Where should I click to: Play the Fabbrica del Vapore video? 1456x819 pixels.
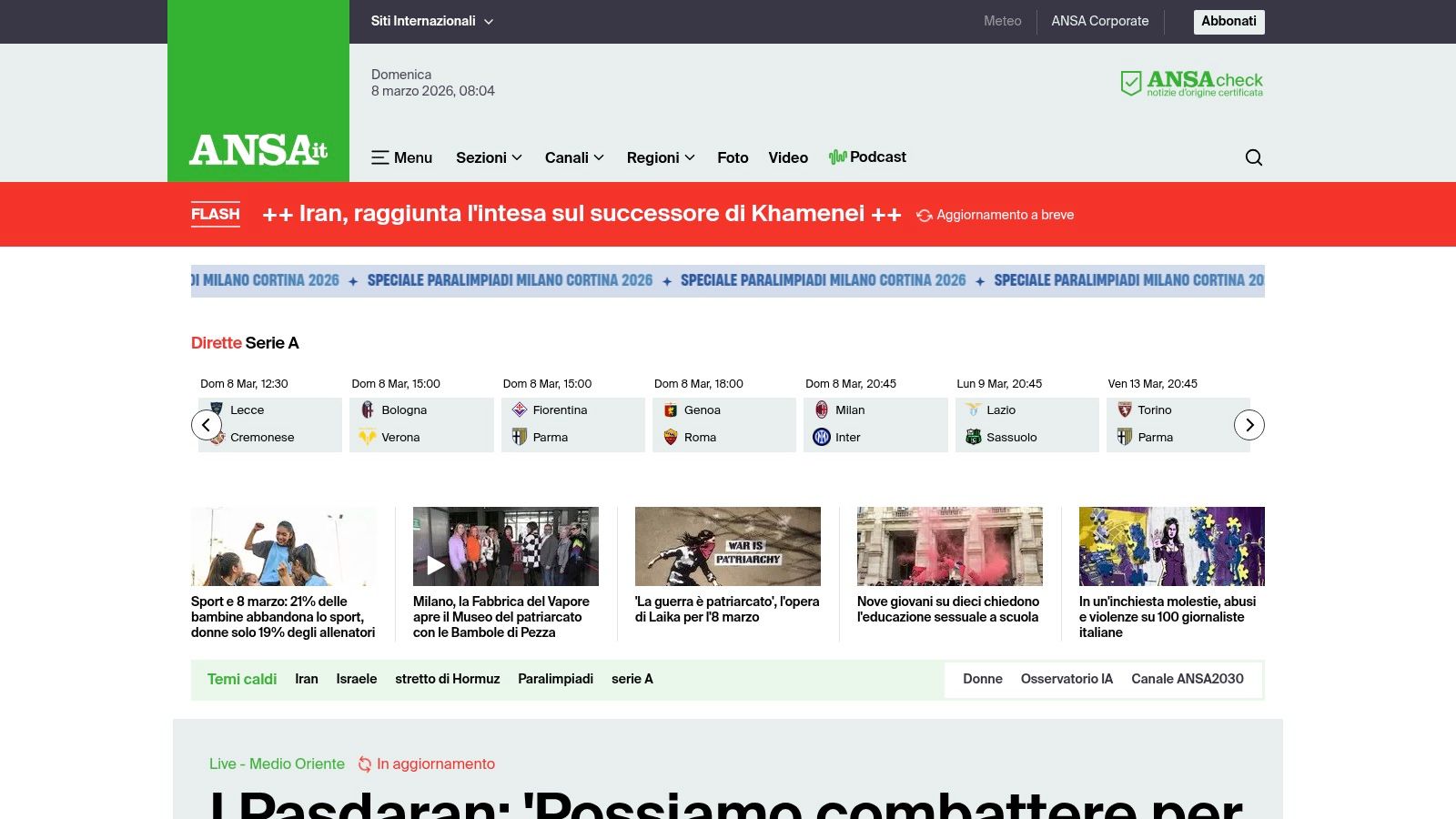436,564
